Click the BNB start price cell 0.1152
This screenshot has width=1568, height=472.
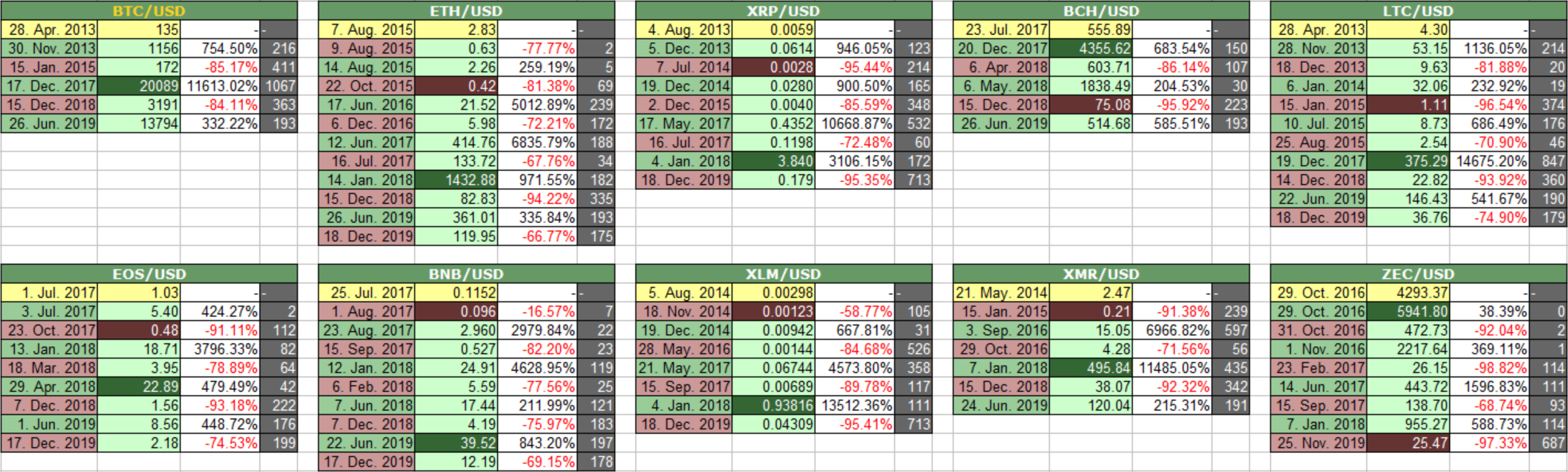[x=457, y=292]
